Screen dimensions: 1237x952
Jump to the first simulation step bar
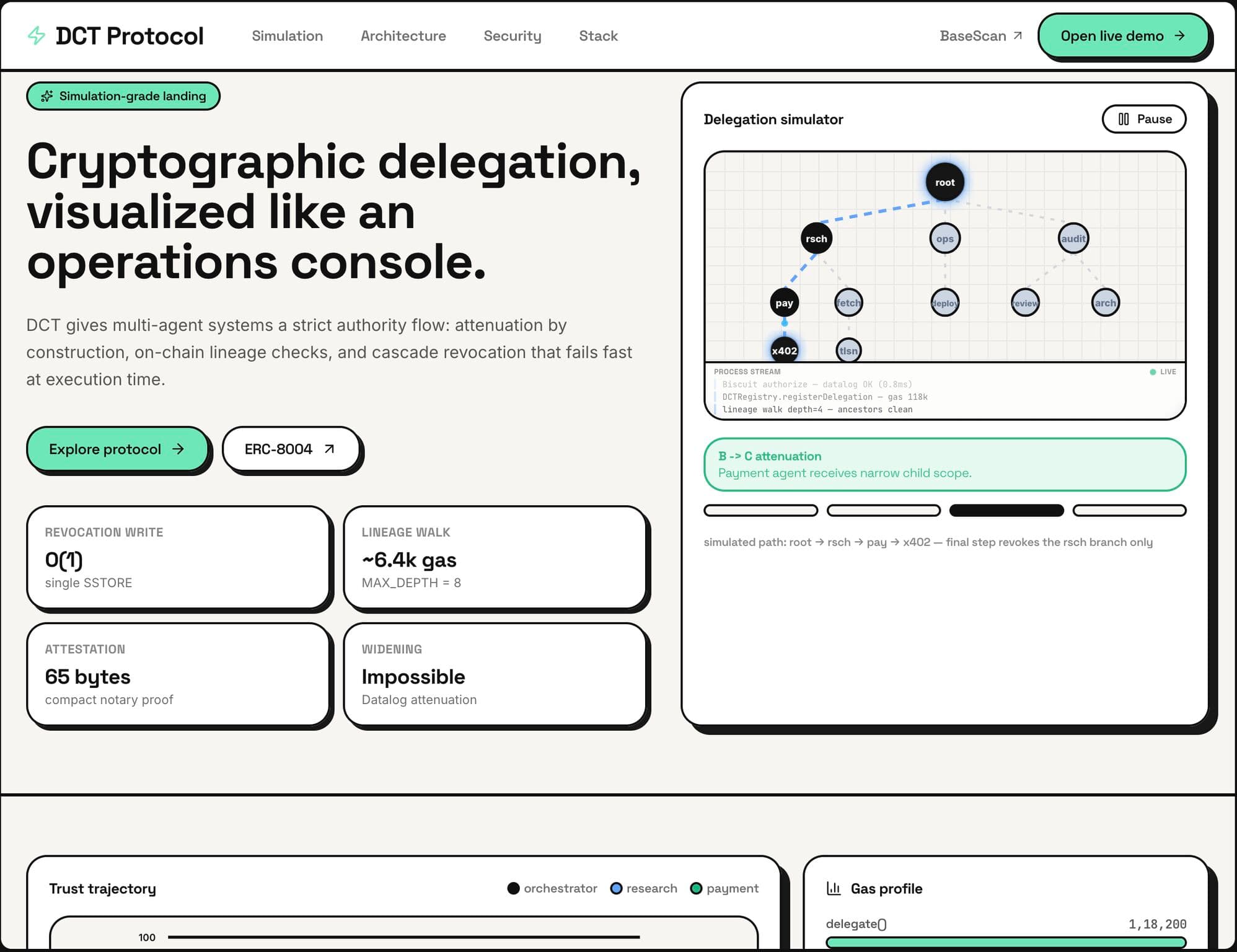pos(760,511)
